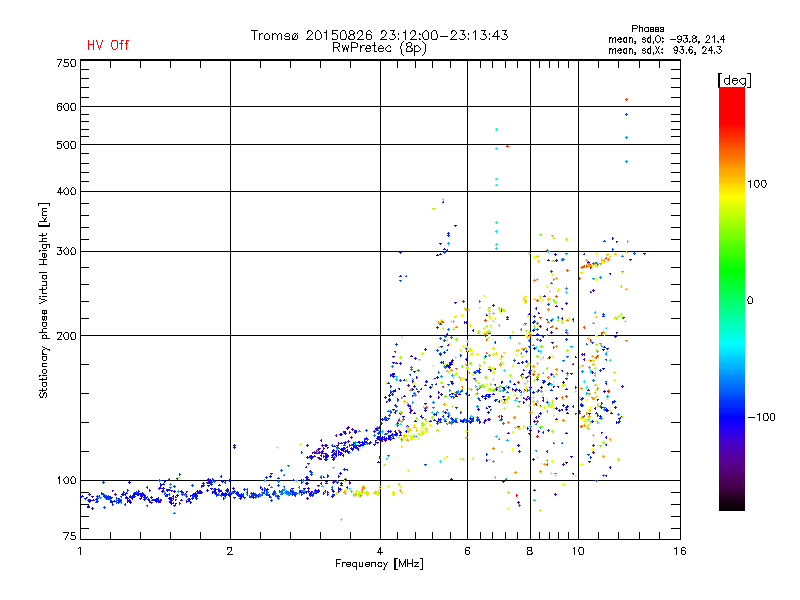Pick the black bottom of the colorbar
The height and width of the screenshot is (600, 800).
[732, 503]
